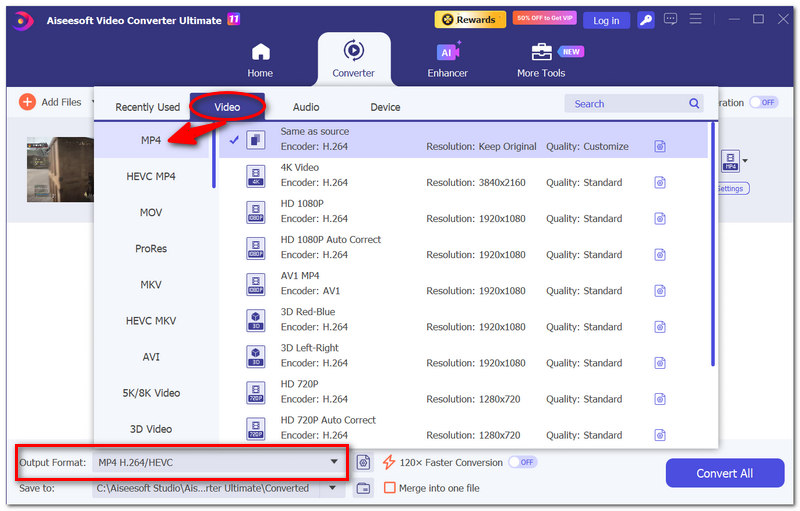Select the AV1 MP4 preset icon

point(256,285)
